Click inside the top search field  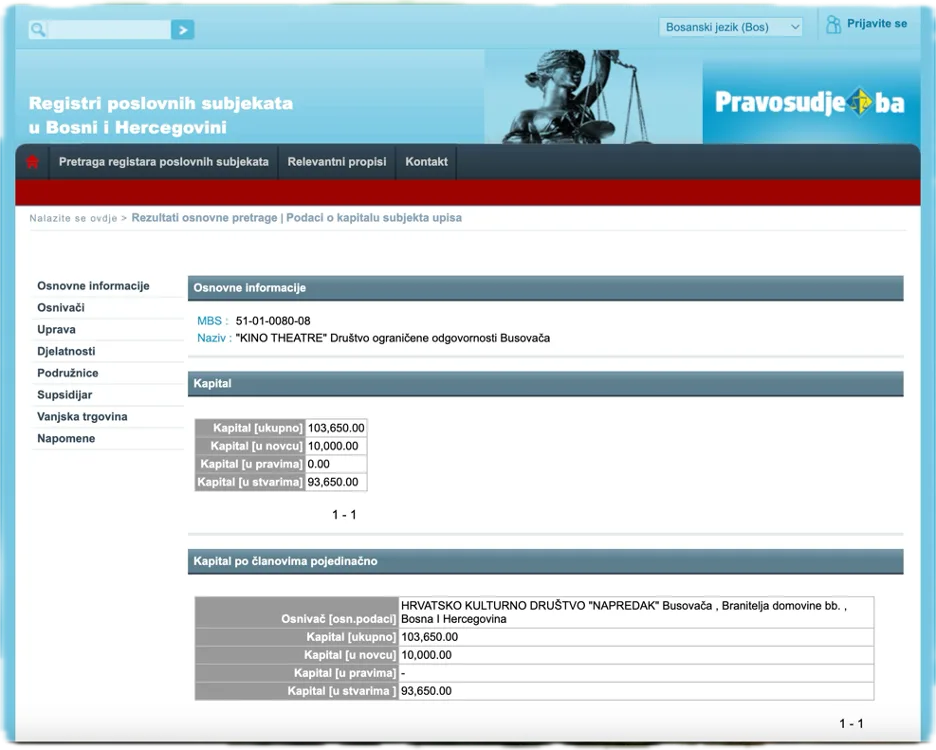click(108, 30)
